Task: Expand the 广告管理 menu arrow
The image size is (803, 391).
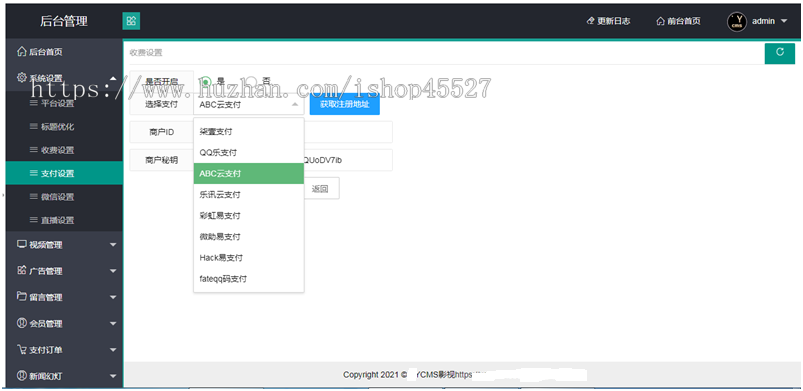Action: 113,271
